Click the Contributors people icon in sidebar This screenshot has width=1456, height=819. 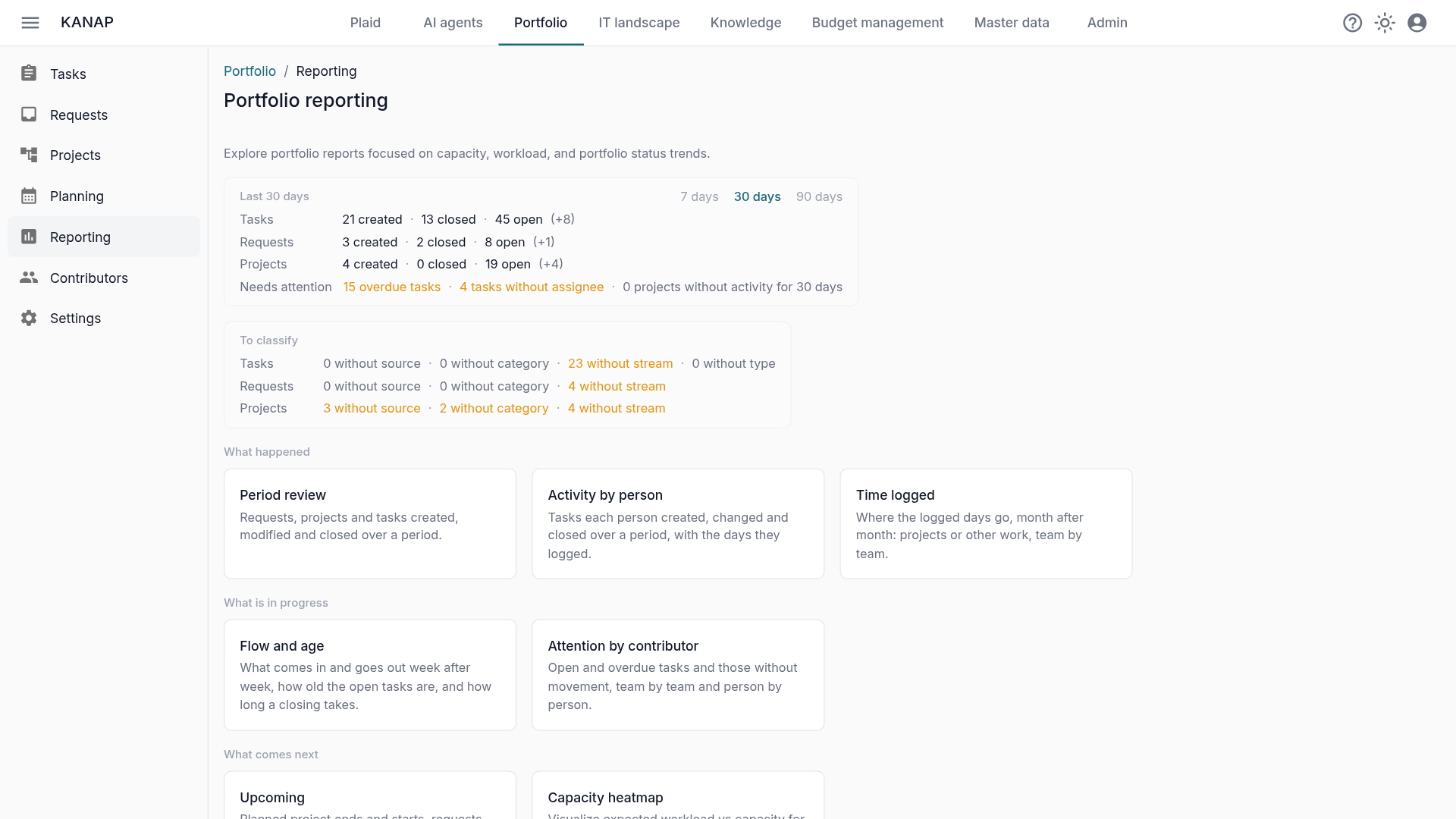pos(29,278)
